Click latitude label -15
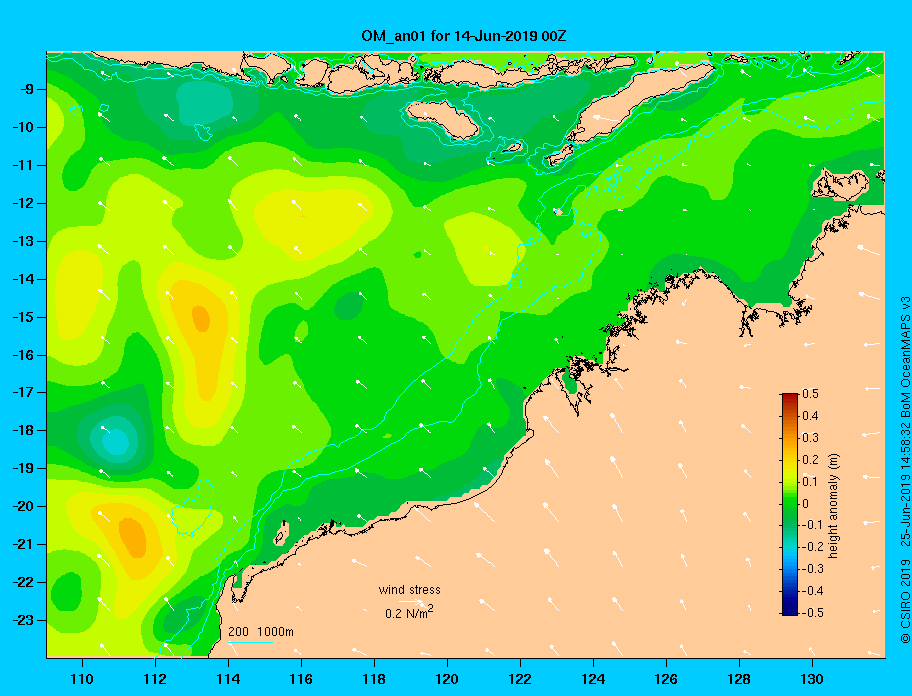The height and width of the screenshot is (696, 912). (x=23, y=317)
